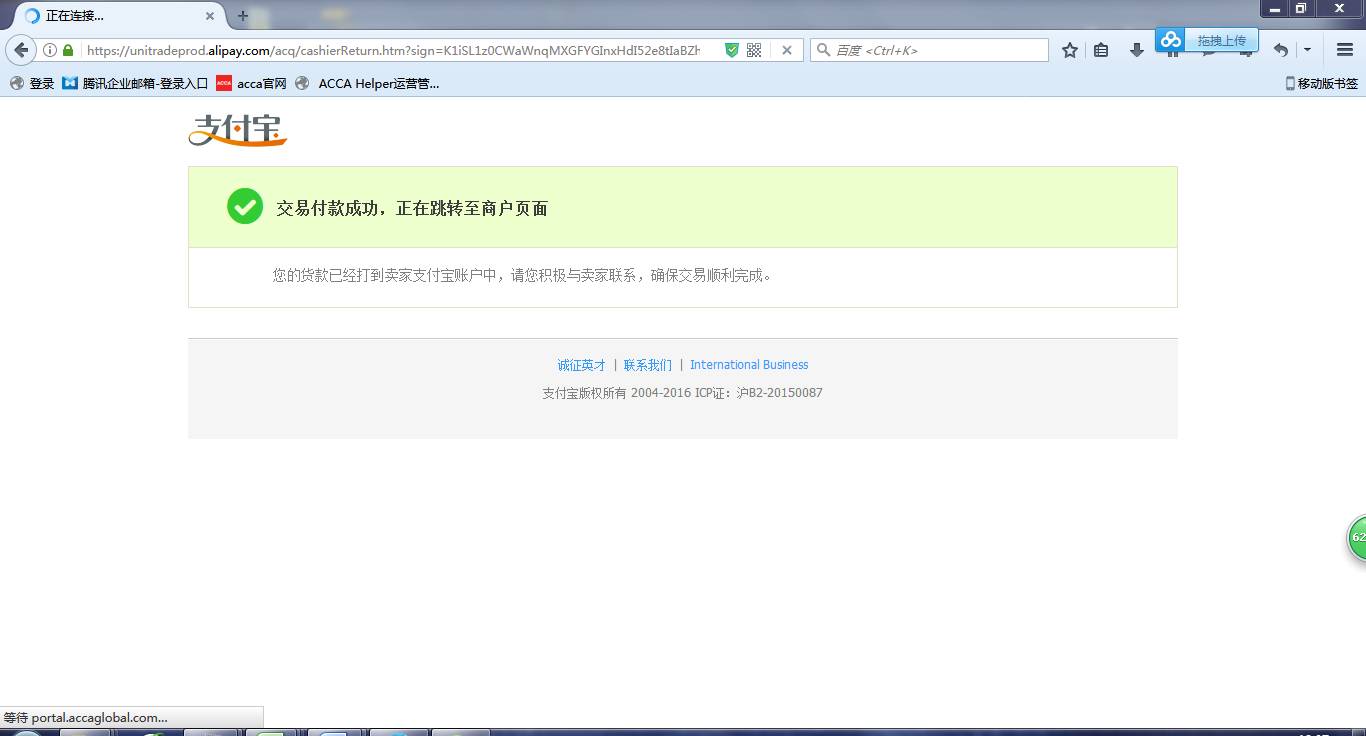
Task: Open the 腾讯企业邮箱 bookmark
Action: point(135,84)
